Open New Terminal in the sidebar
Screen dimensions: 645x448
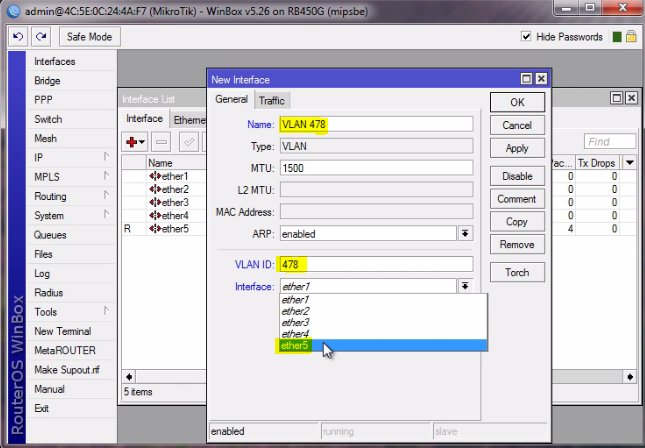click(x=72, y=331)
